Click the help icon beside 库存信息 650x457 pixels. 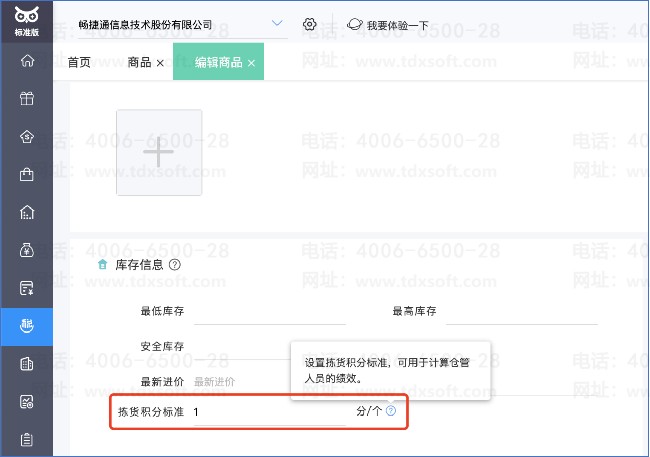pyautogui.click(x=175, y=265)
